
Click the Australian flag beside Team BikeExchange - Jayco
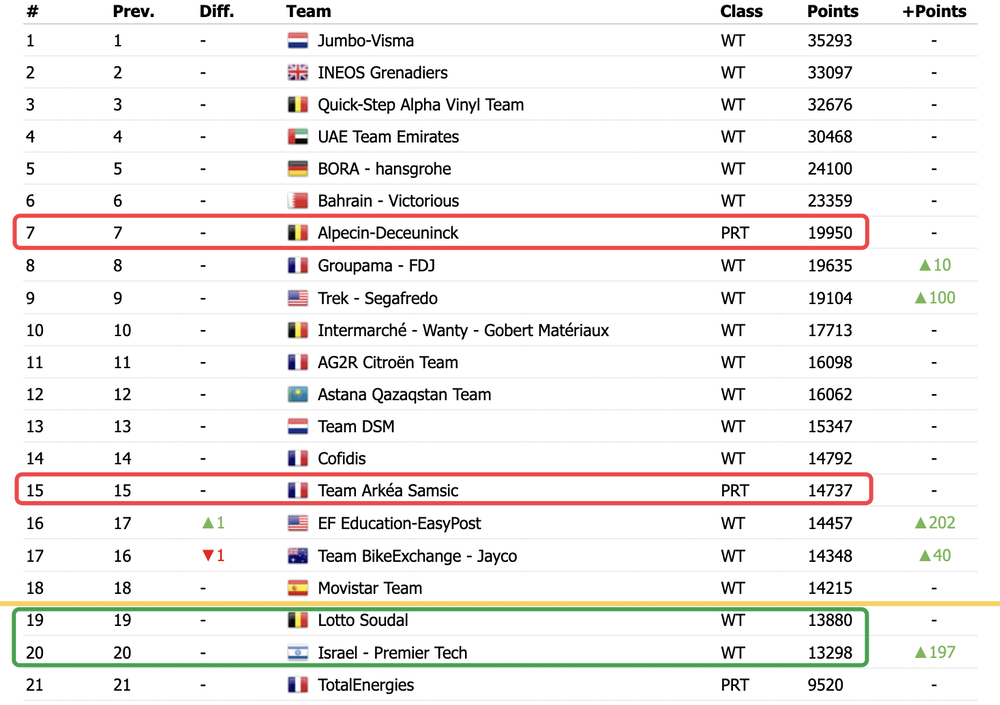(298, 556)
